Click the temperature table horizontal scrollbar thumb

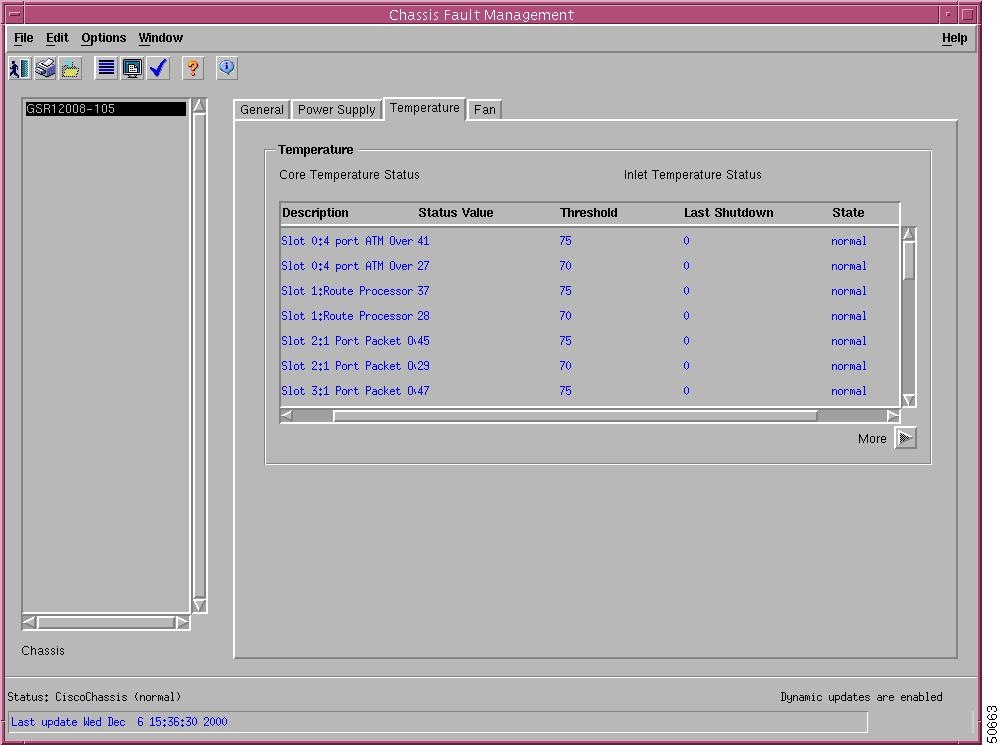tap(575, 416)
